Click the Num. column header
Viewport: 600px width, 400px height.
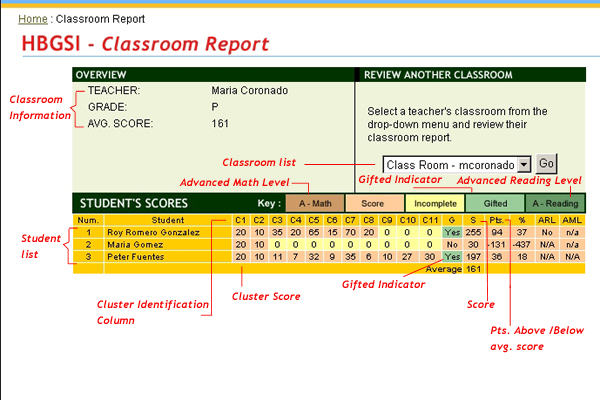(88, 219)
